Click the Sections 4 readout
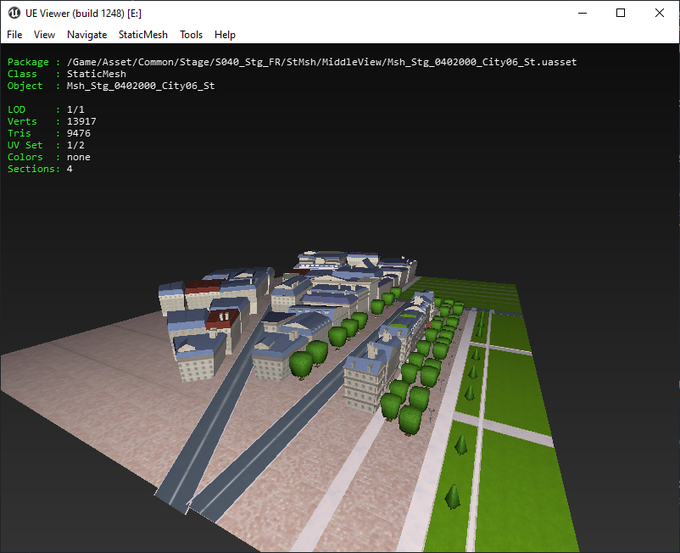This screenshot has width=680, height=553. pyautogui.click(x=69, y=169)
